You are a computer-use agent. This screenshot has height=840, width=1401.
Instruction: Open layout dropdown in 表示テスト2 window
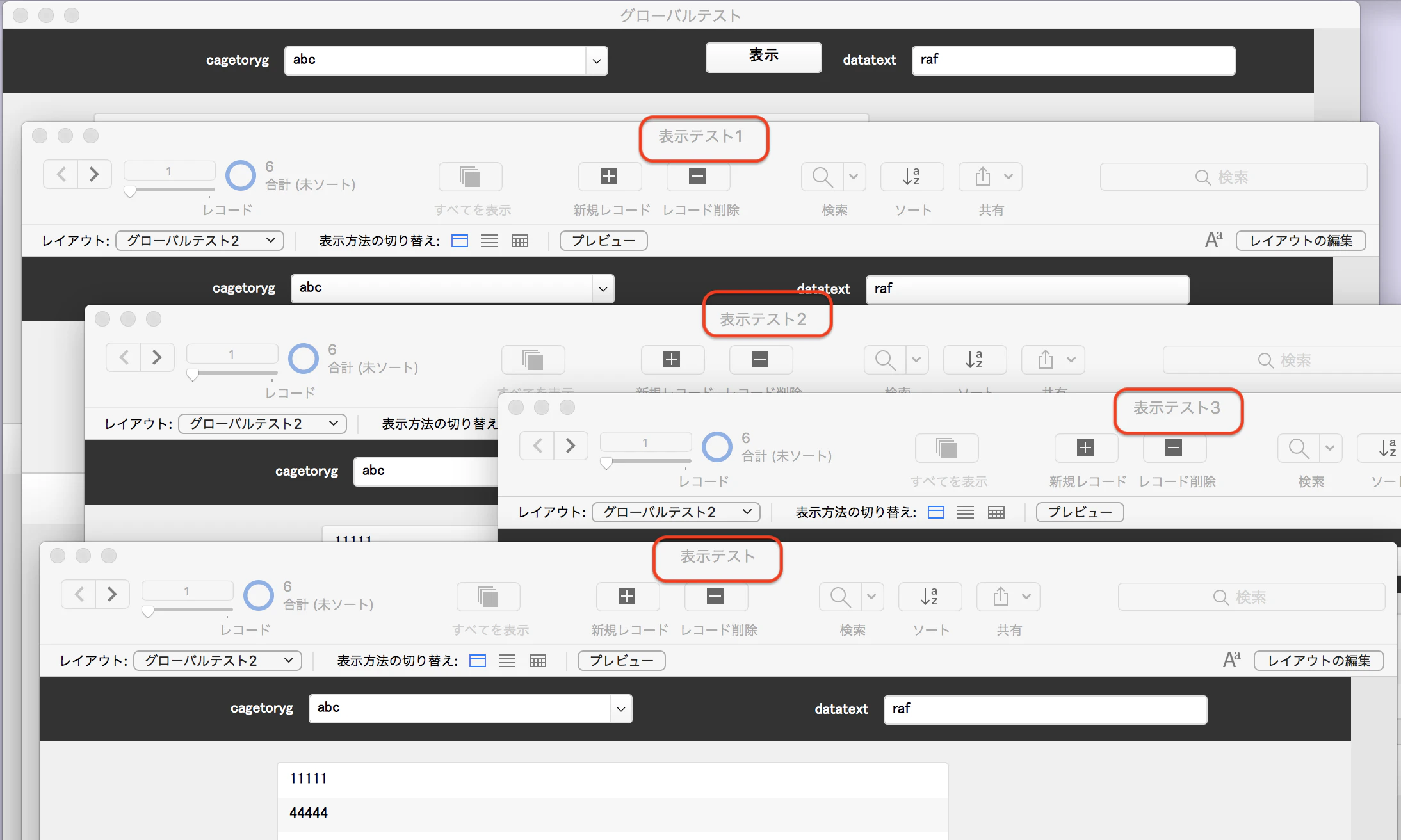[x=263, y=424]
